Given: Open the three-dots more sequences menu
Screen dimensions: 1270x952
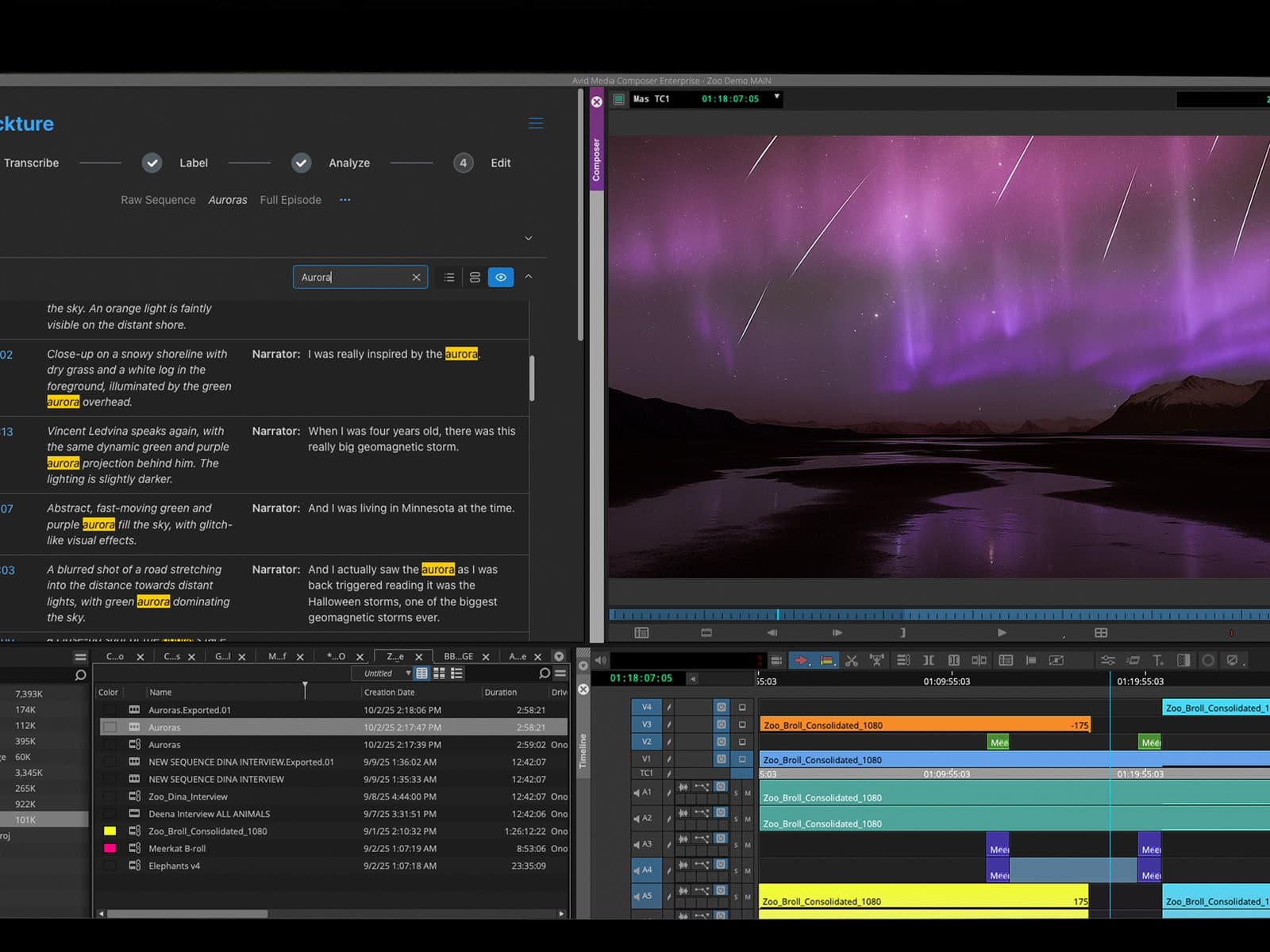Looking at the screenshot, I should (344, 200).
